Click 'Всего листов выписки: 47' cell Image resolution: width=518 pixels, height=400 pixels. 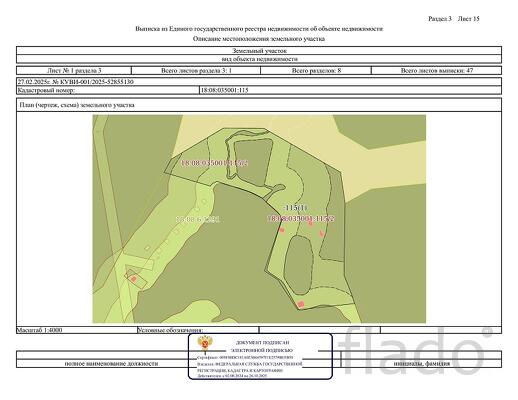click(x=437, y=70)
